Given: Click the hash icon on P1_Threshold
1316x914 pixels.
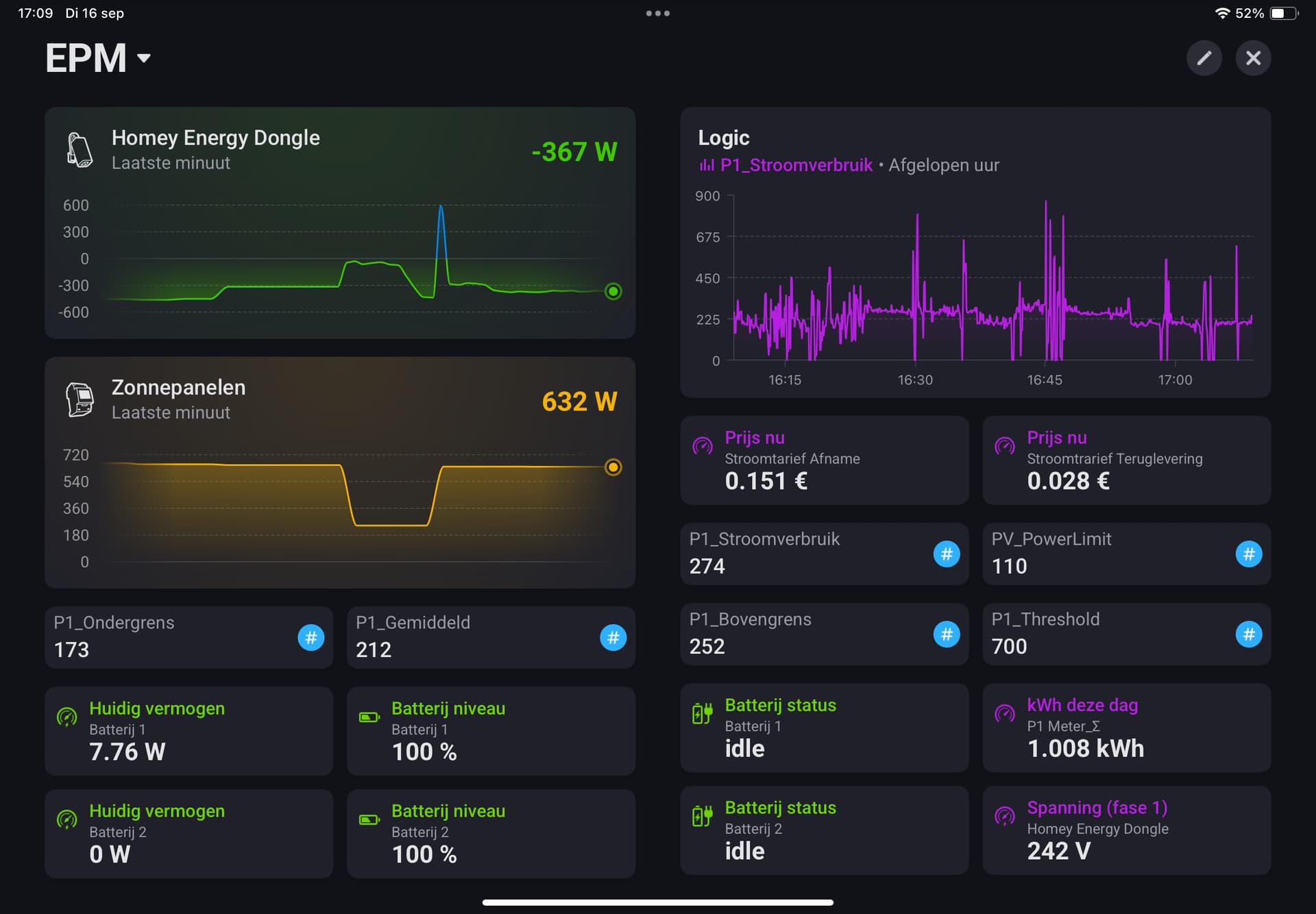Looking at the screenshot, I should click(1248, 634).
